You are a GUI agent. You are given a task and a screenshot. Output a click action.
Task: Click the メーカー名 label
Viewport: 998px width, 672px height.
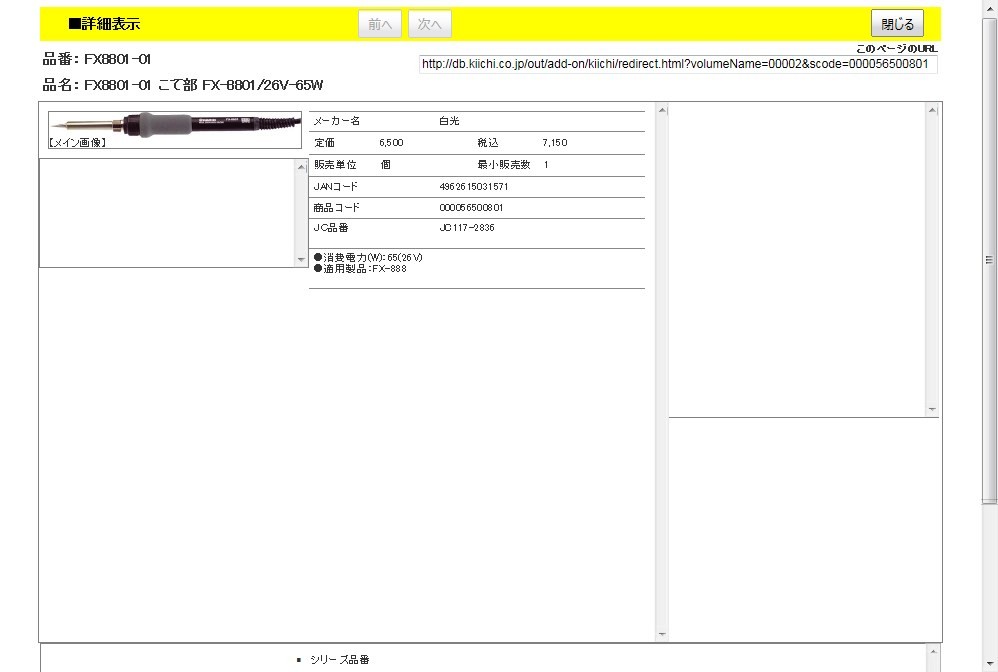pyautogui.click(x=337, y=120)
